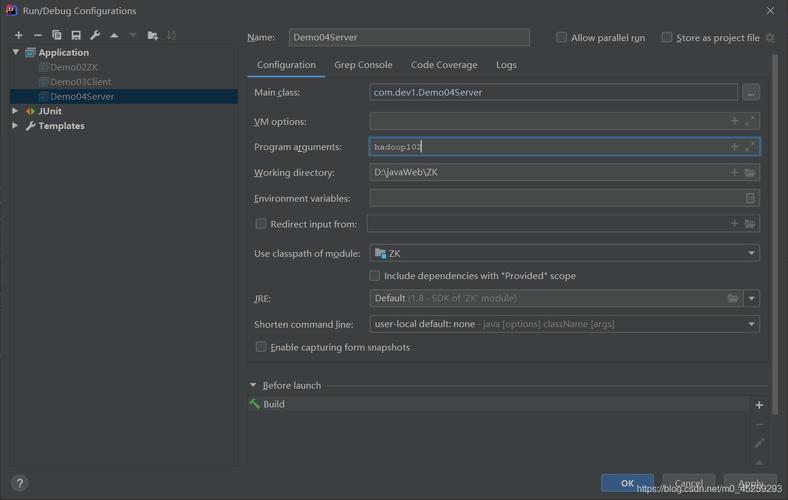Browse for main class with ellipsis button

(x=751, y=92)
